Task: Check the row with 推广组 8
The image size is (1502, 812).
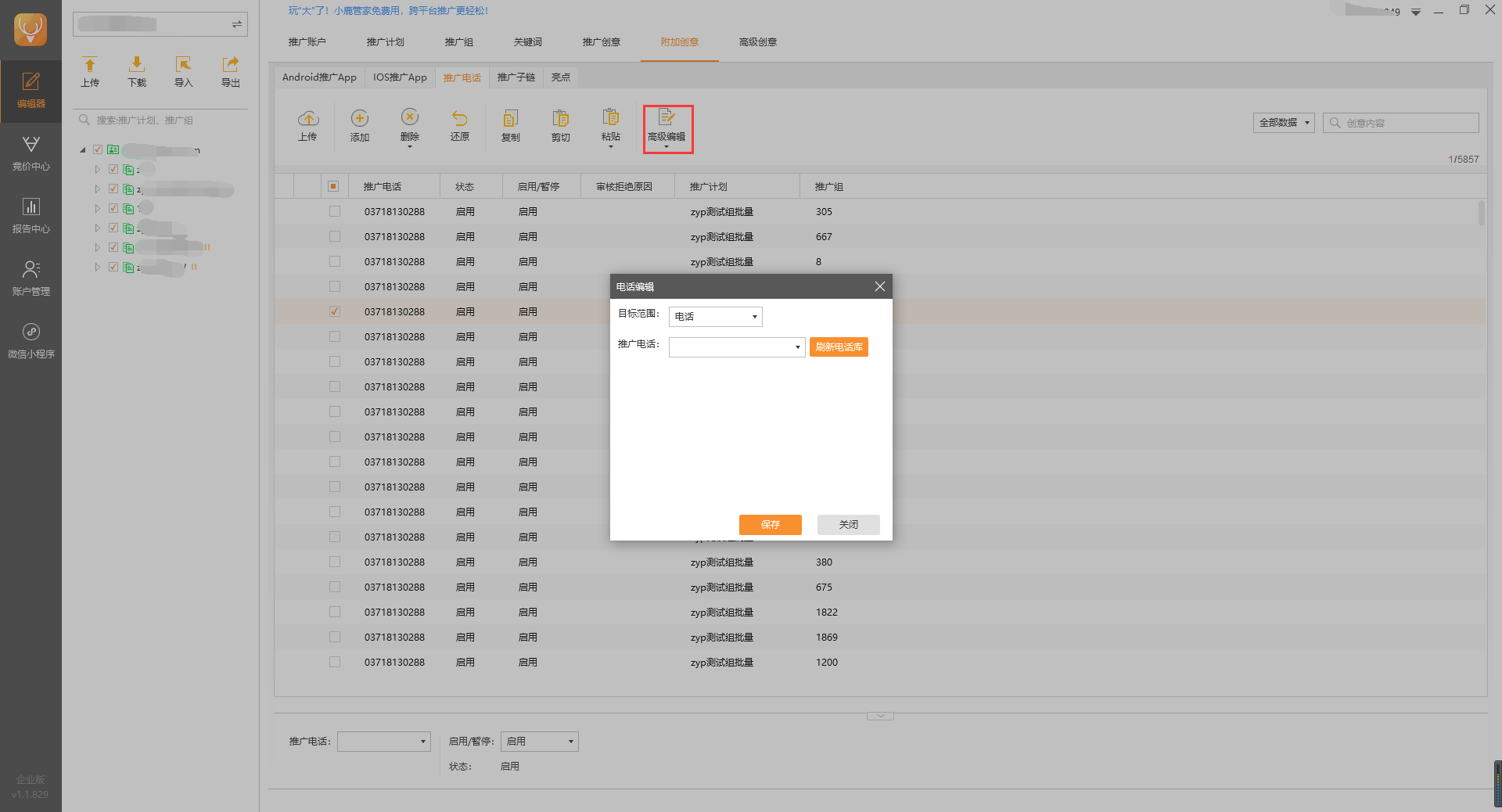Action: coord(335,261)
